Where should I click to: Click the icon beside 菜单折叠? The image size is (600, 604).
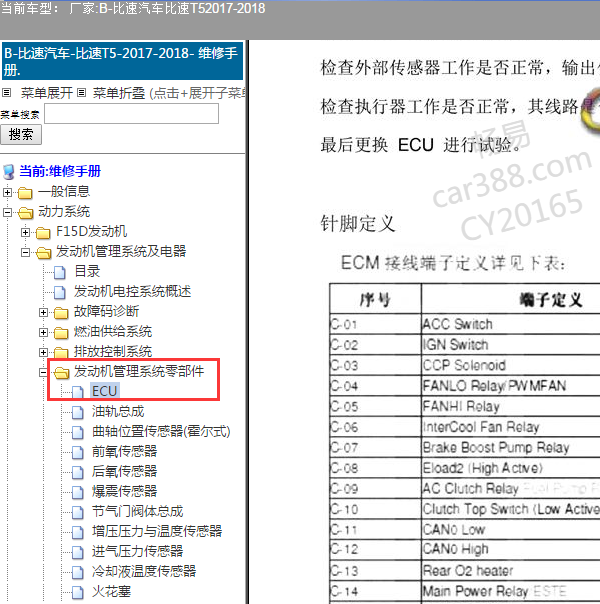point(81,93)
